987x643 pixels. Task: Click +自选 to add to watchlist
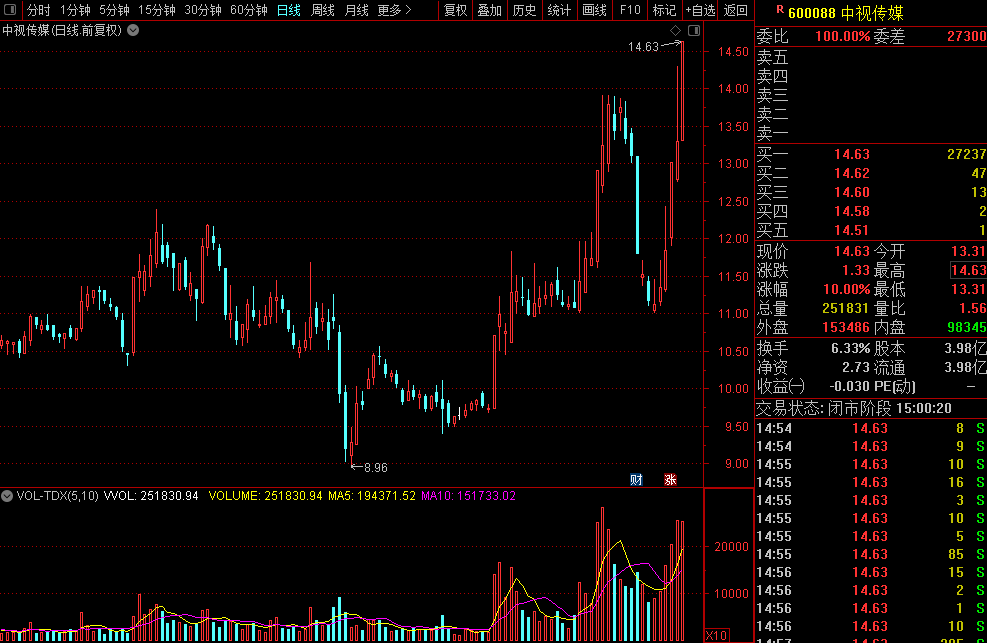[700, 10]
